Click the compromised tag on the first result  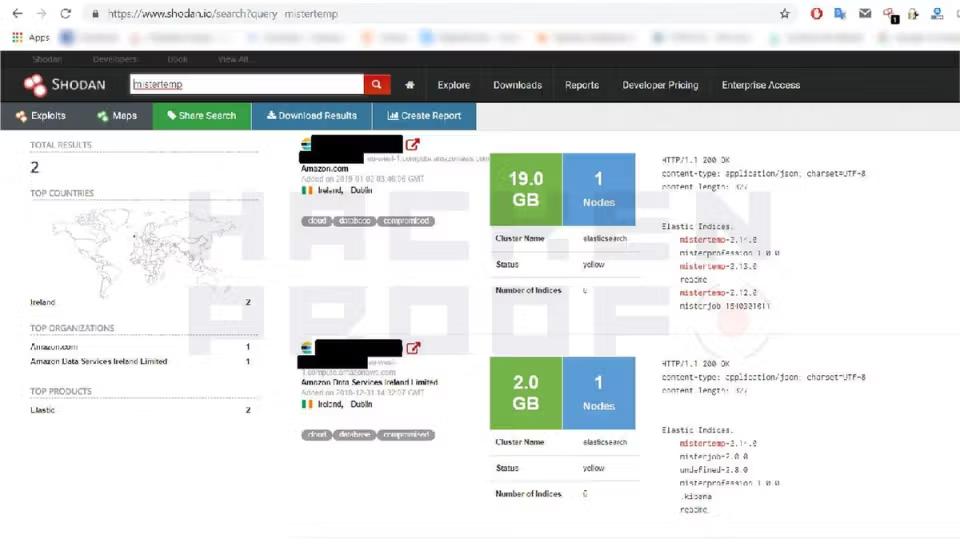[406, 220]
